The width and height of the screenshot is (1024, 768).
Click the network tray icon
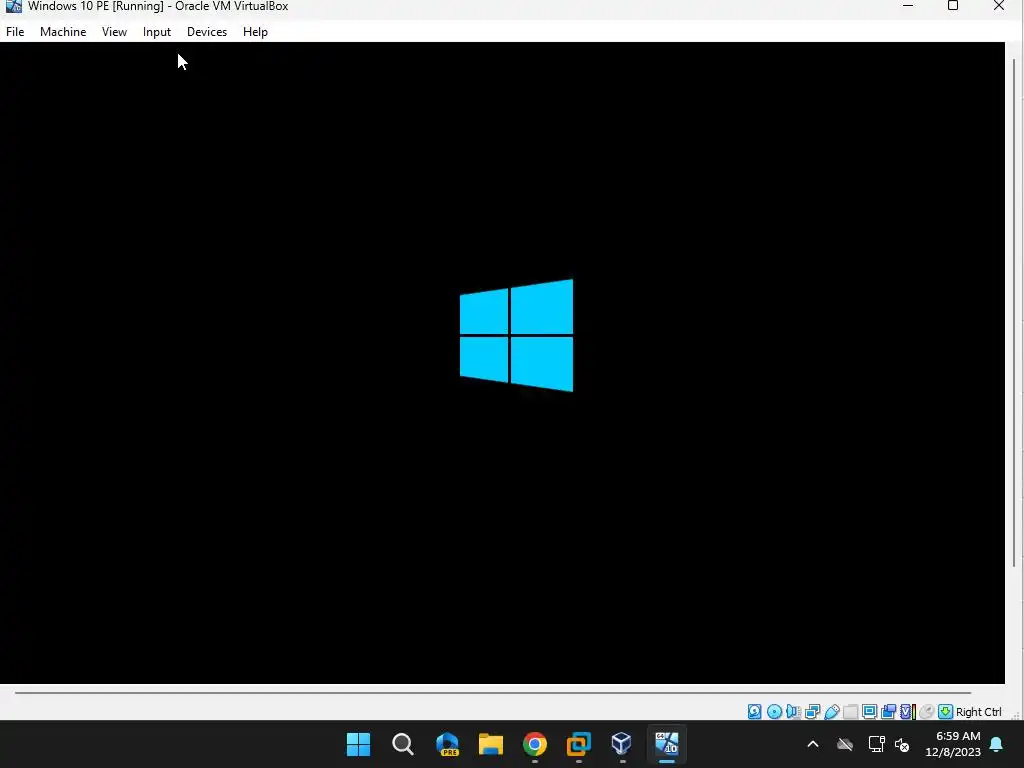coord(876,744)
